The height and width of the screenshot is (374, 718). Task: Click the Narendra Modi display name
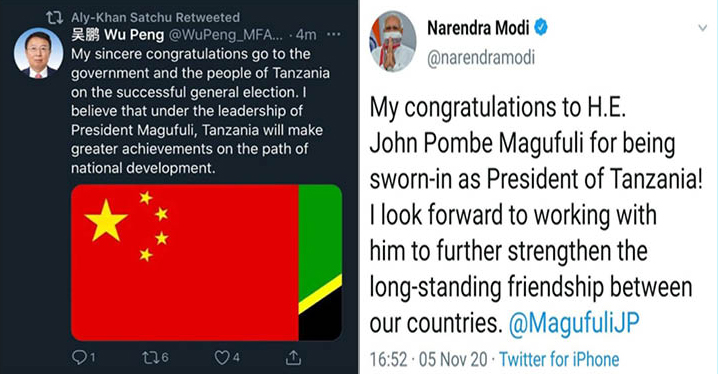tap(478, 28)
